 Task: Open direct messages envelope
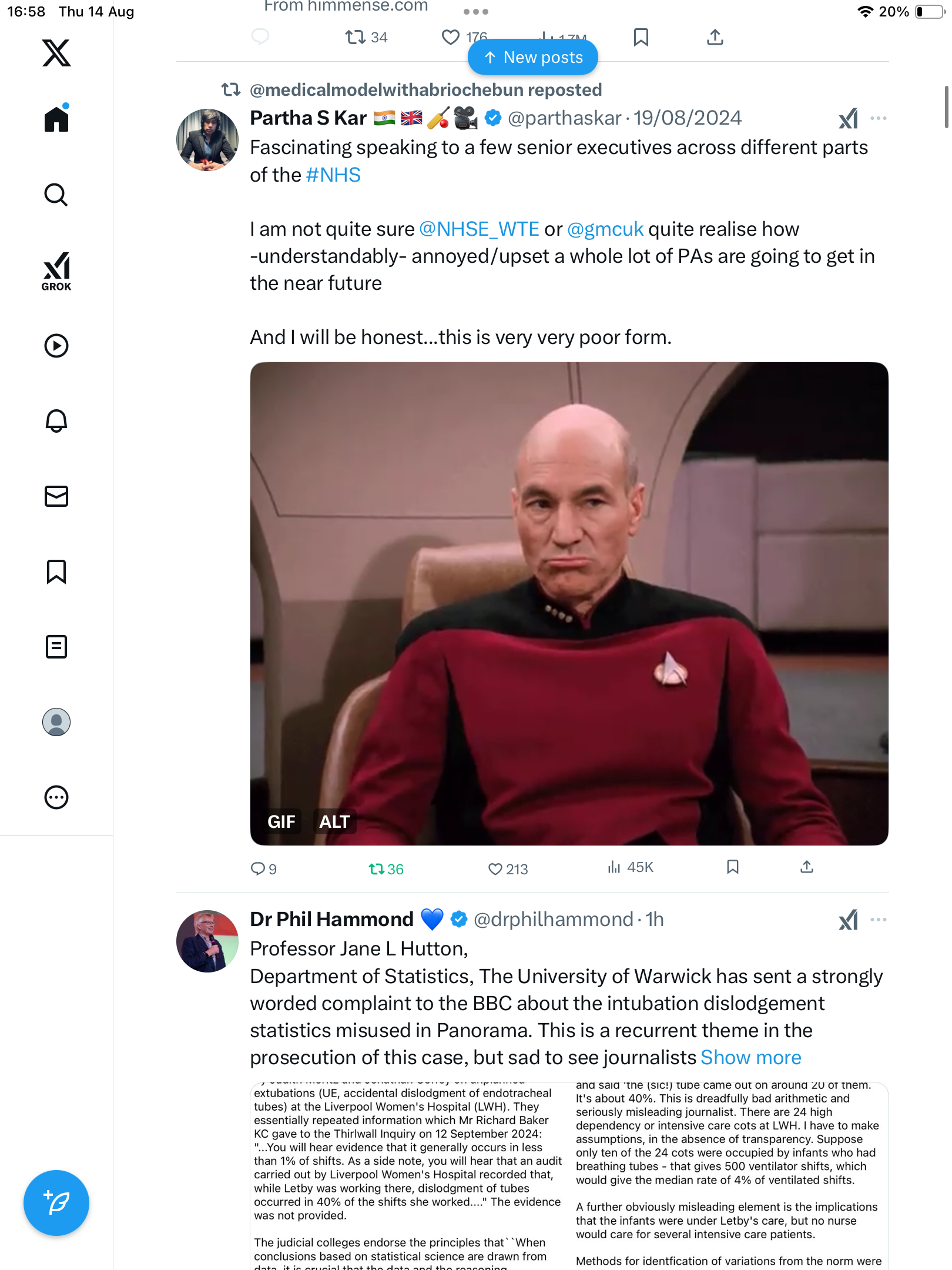[x=56, y=496]
